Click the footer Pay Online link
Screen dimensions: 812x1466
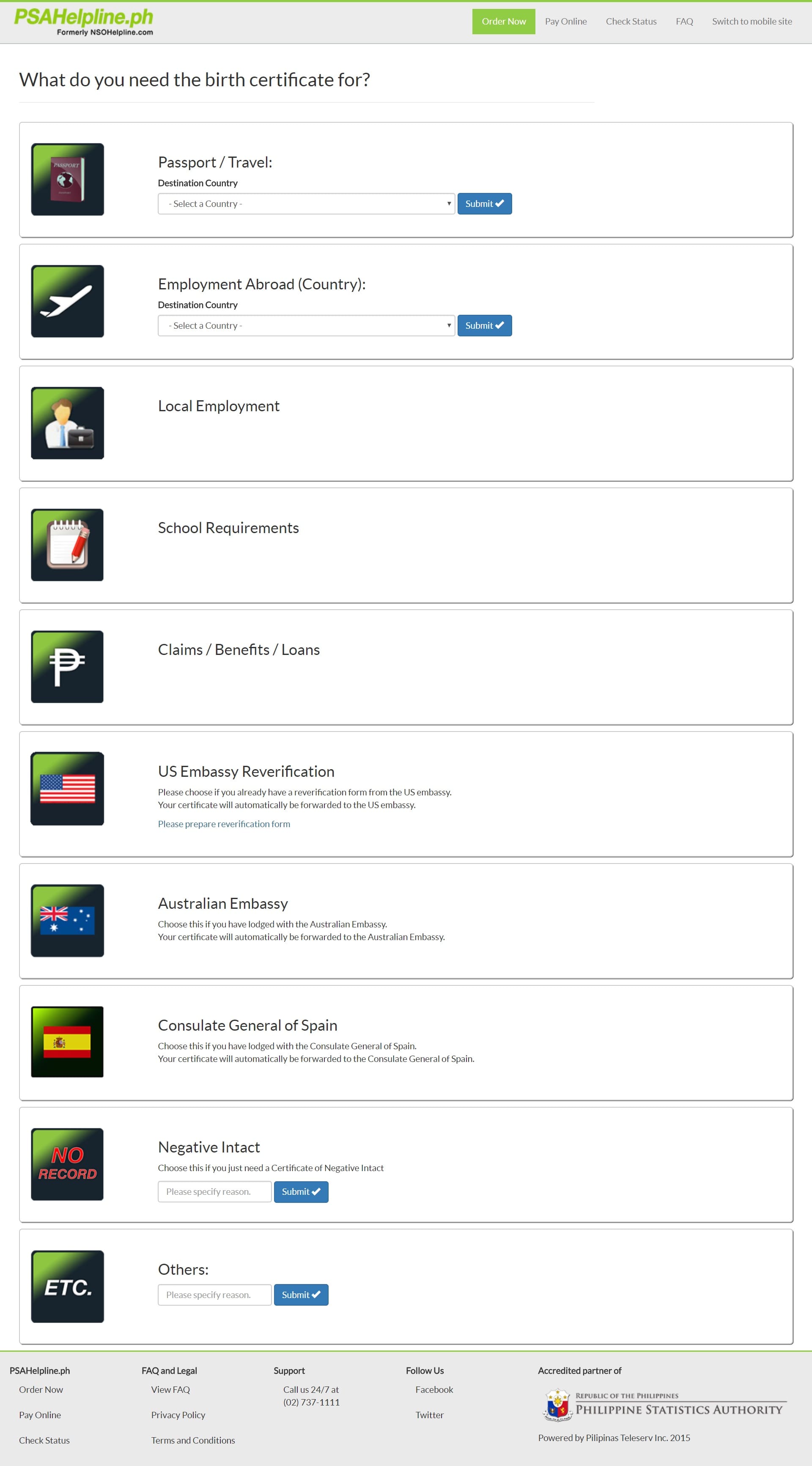coord(40,1415)
